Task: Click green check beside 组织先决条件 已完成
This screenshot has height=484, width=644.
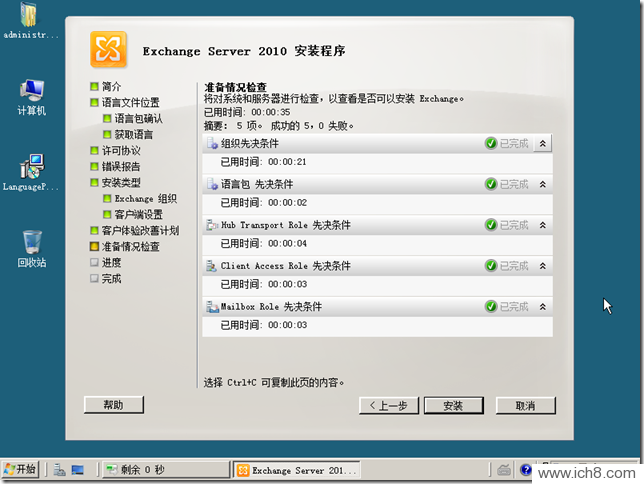Action: point(491,143)
